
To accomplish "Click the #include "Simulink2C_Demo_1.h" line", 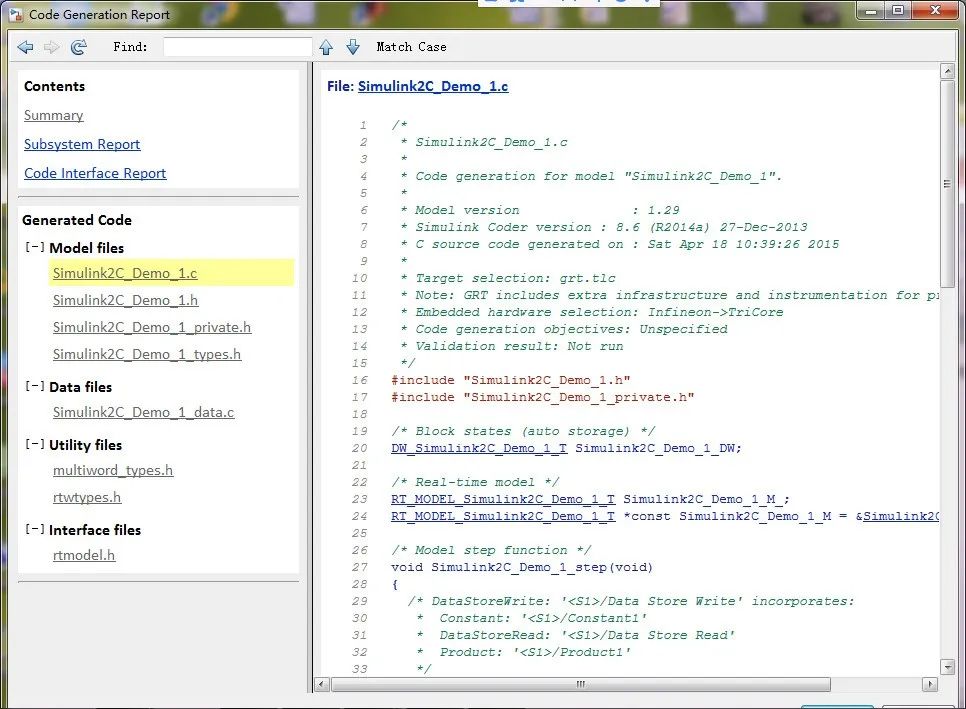I will [511, 380].
